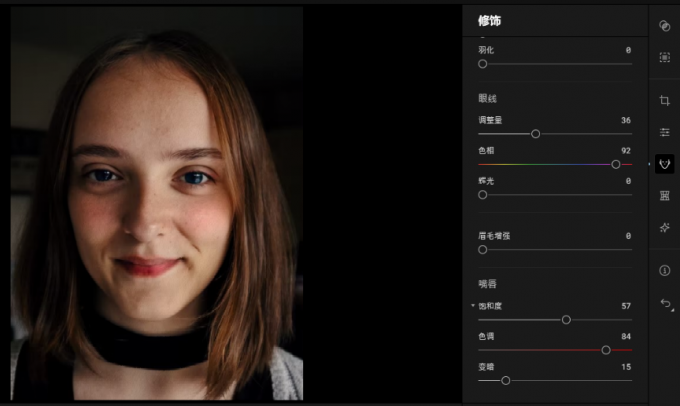This screenshot has width=680, height=406.
Task: Click the portrait photo in the canvas
Action: (157, 203)
